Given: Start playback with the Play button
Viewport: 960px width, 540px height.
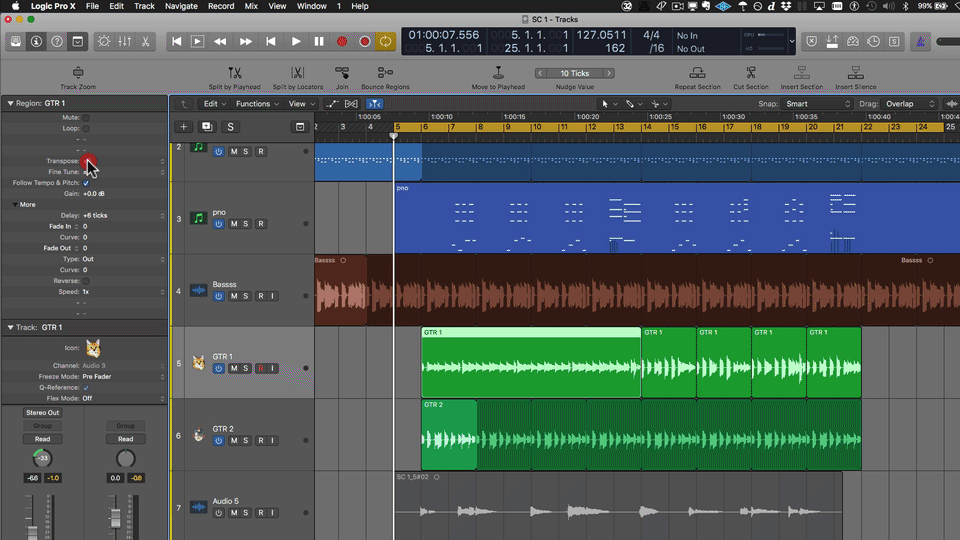Looking at the screenshot, I should (x=296, y=42).
